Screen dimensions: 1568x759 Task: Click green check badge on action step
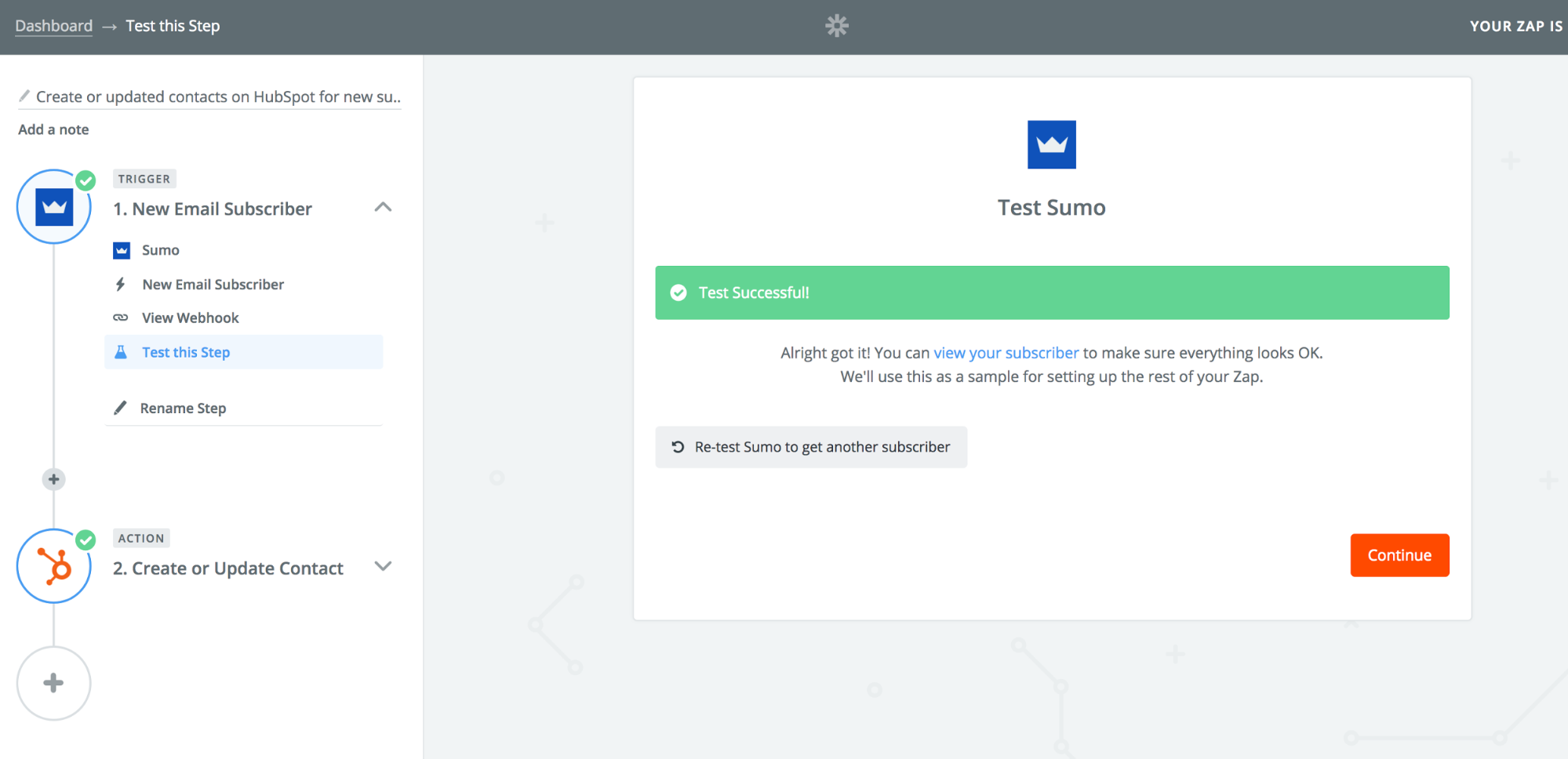pos(85,539)
